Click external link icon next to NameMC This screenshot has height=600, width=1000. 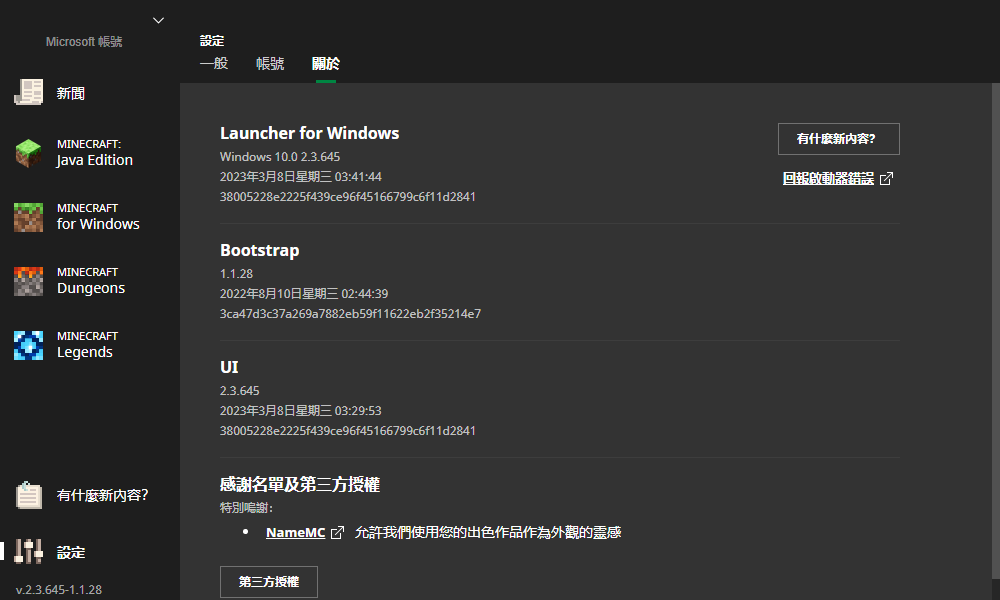(337, 532)
